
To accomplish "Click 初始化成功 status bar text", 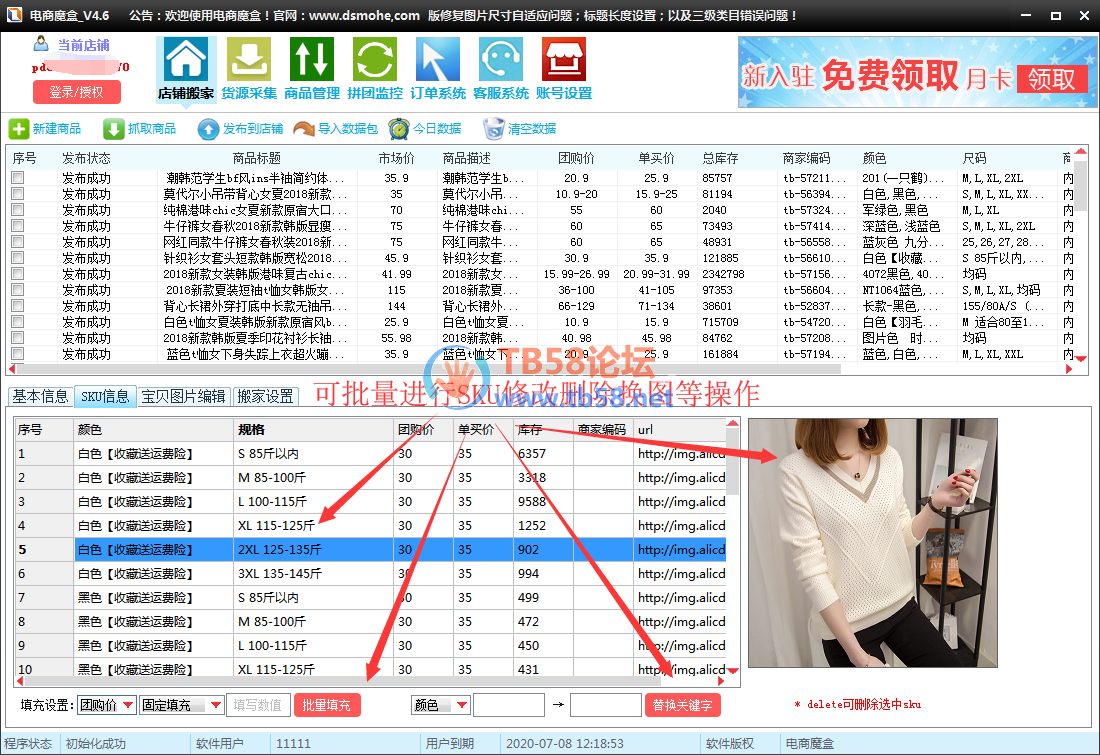I will click(x=95, y=744).
